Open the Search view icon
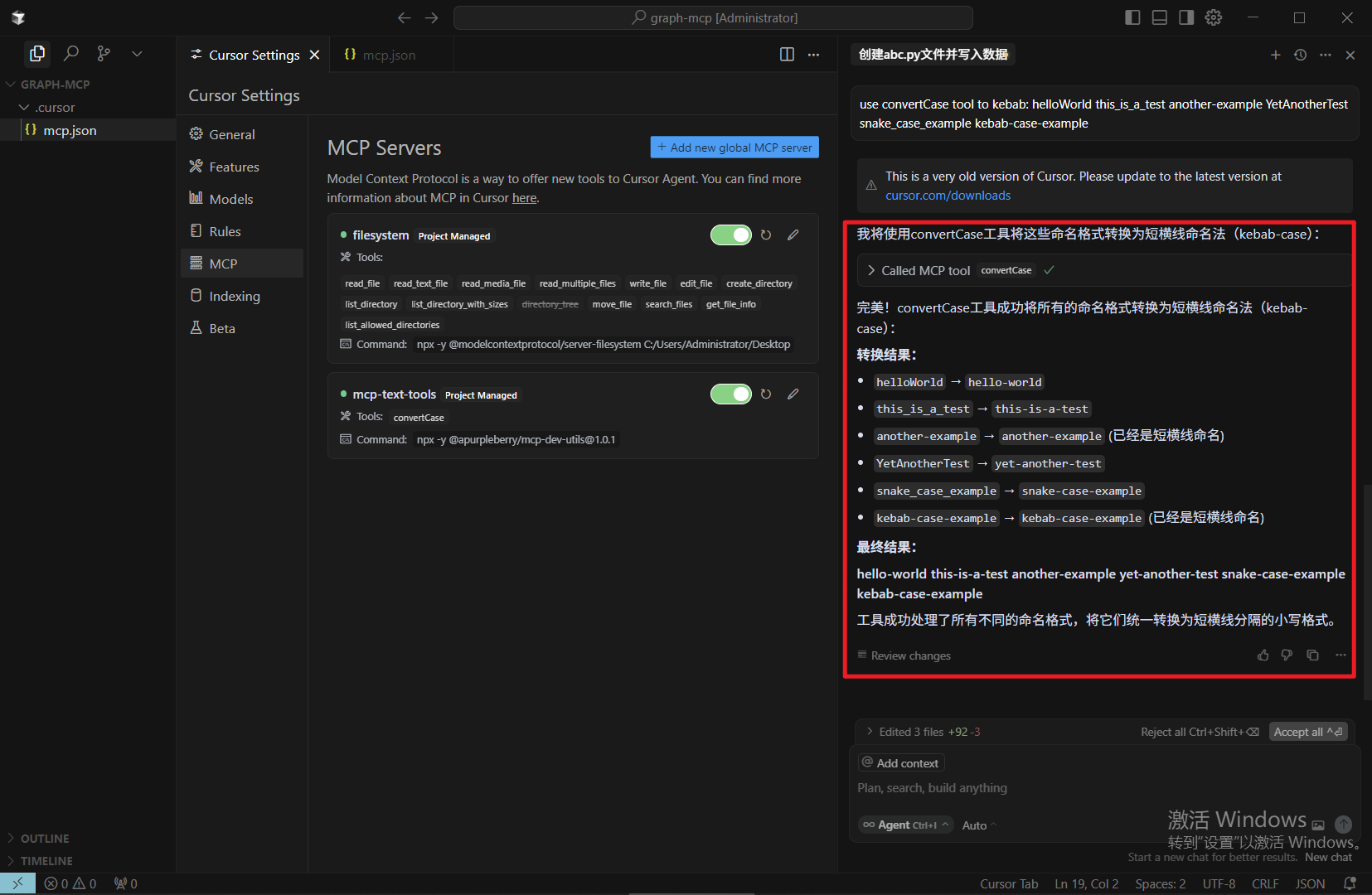The image size is (1372, 895). [x=71, y=54]
